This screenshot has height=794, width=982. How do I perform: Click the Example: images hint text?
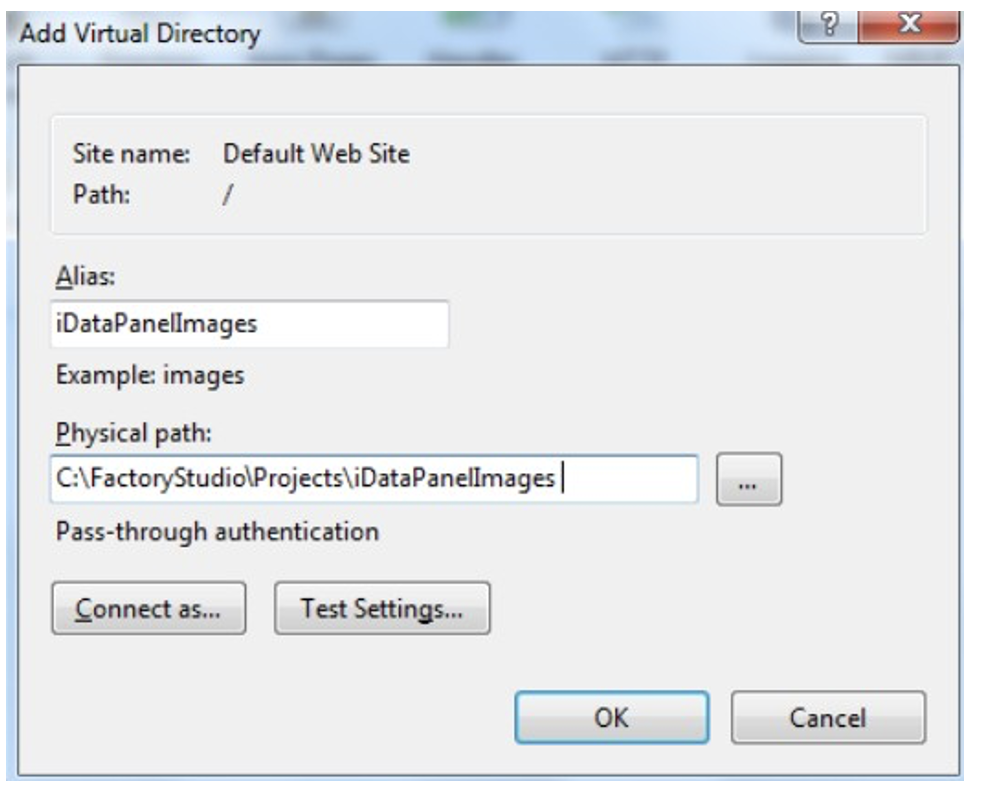coord(150,376)
